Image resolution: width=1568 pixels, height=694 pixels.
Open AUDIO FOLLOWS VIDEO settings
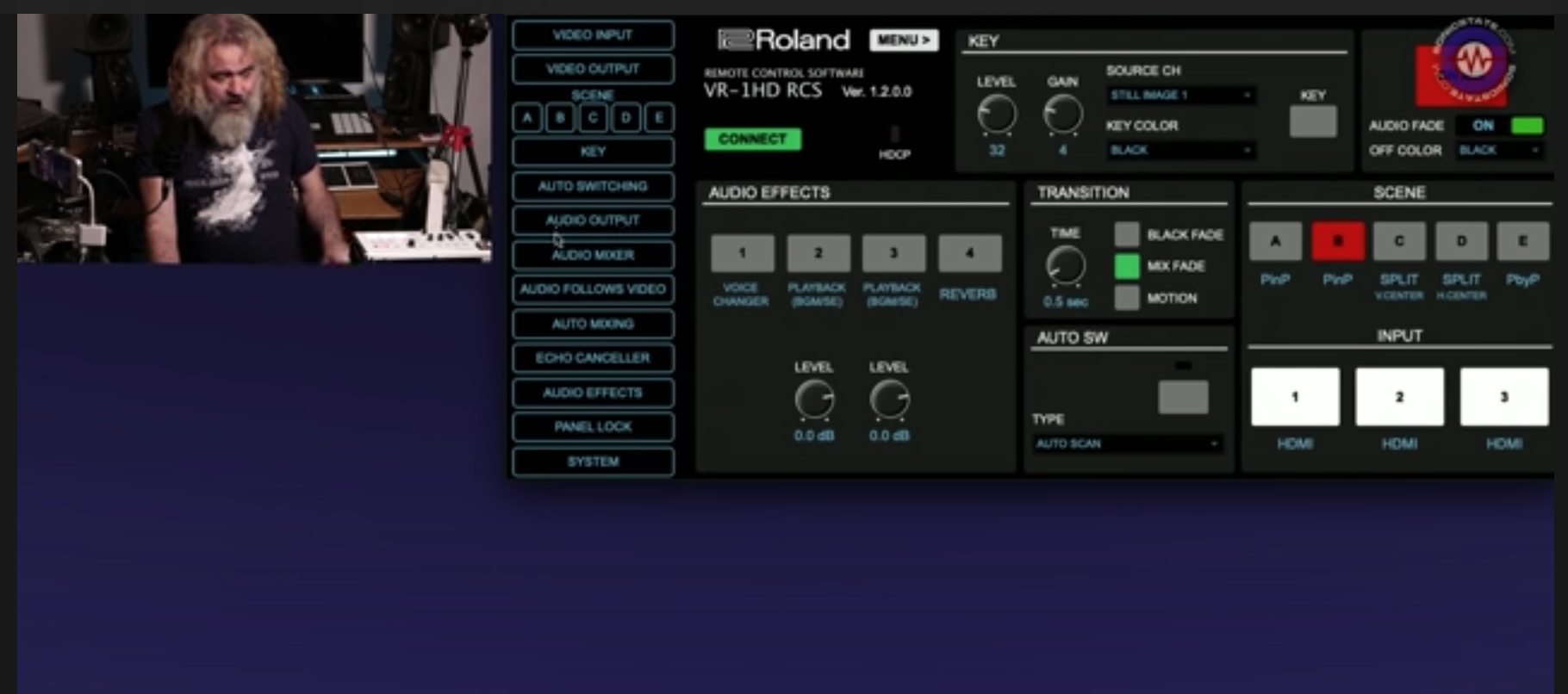pyautogui.click(x=593, y=289)
